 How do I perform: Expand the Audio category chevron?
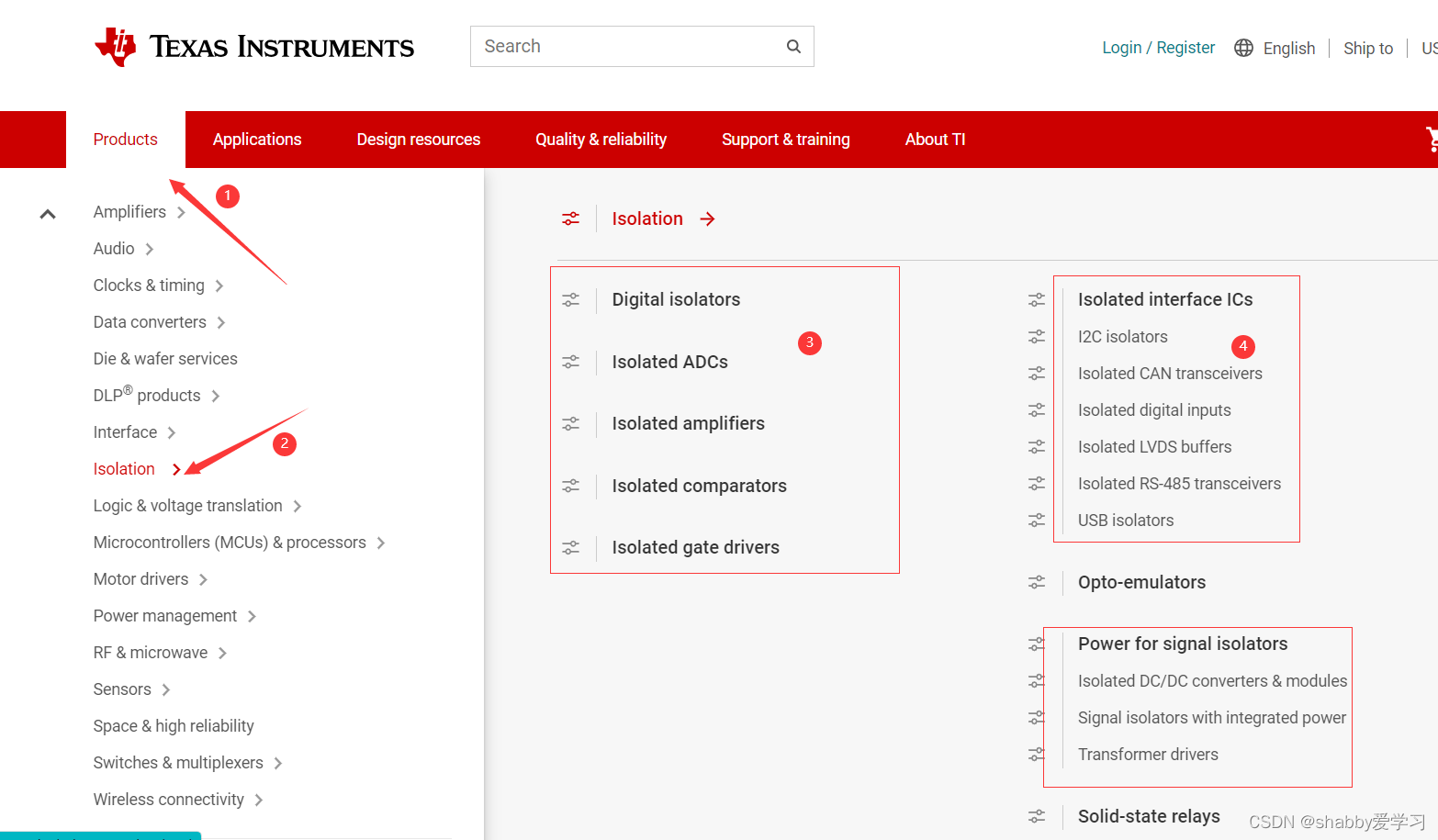[149, 249]
